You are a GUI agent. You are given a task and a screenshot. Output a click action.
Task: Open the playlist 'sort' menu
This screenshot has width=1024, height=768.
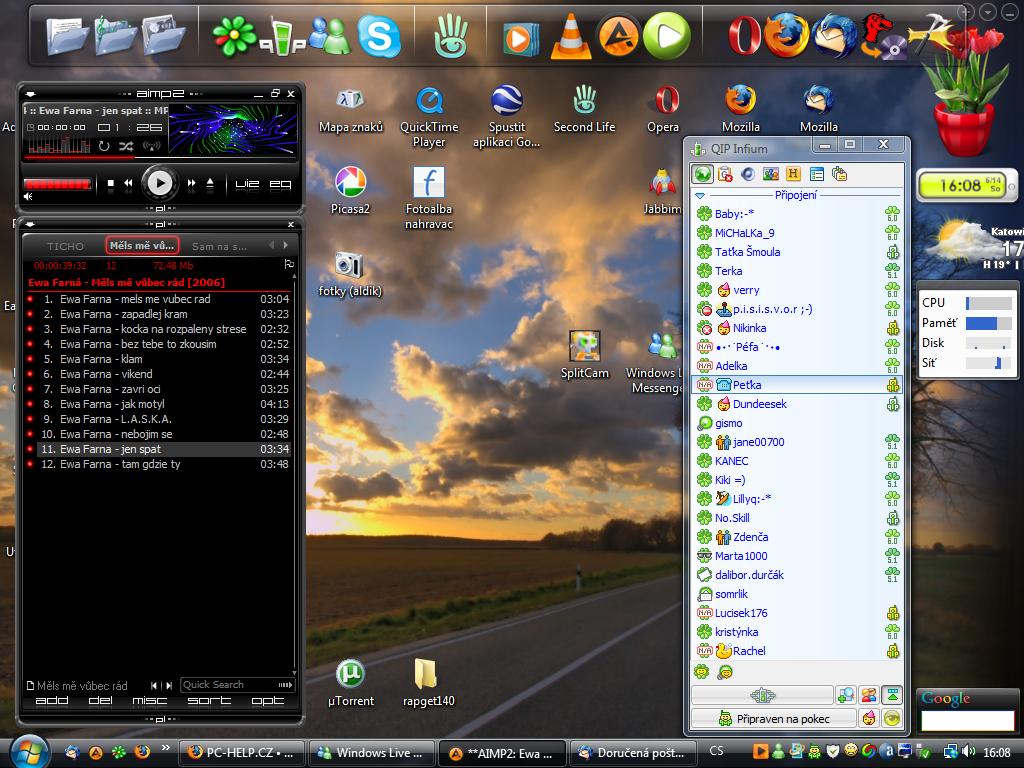click(x=208, y=701)
